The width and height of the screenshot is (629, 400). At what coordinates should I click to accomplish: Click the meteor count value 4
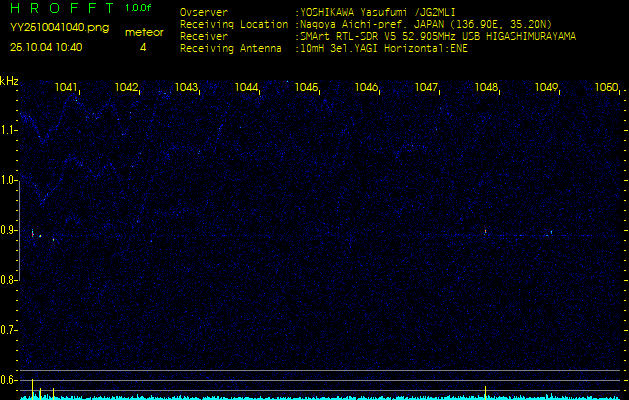coord(143,47)
